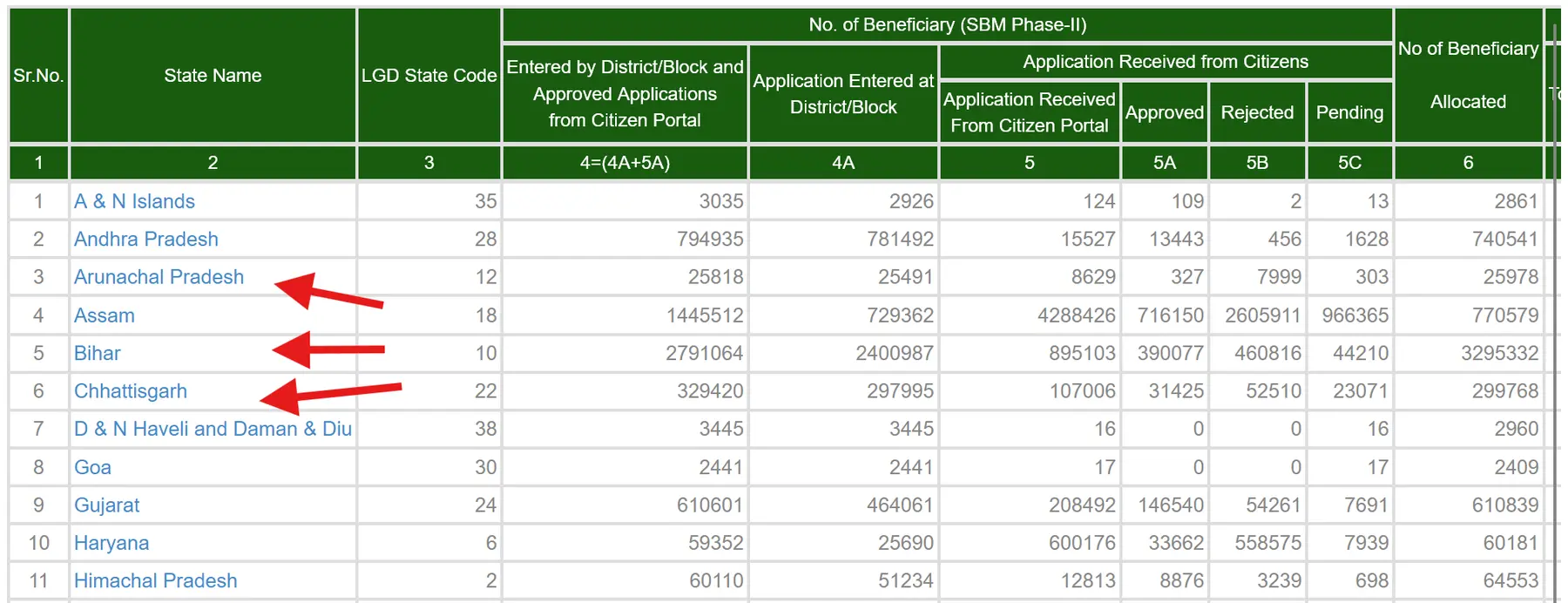Viewport: 1568px width, 603px height.
Task: Click LGD code 28 for Andhra Pradesh
Action: point(485,239)
